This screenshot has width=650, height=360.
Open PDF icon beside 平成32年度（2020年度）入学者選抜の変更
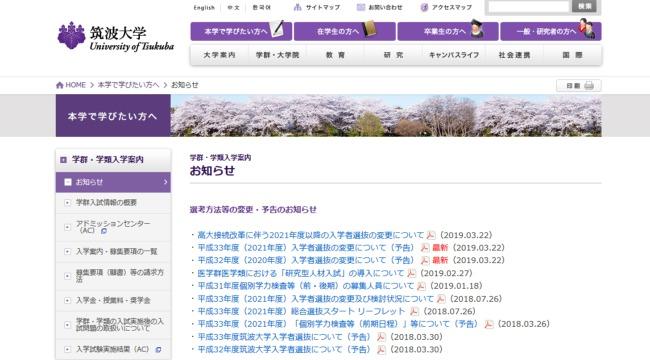click(424, 260)
